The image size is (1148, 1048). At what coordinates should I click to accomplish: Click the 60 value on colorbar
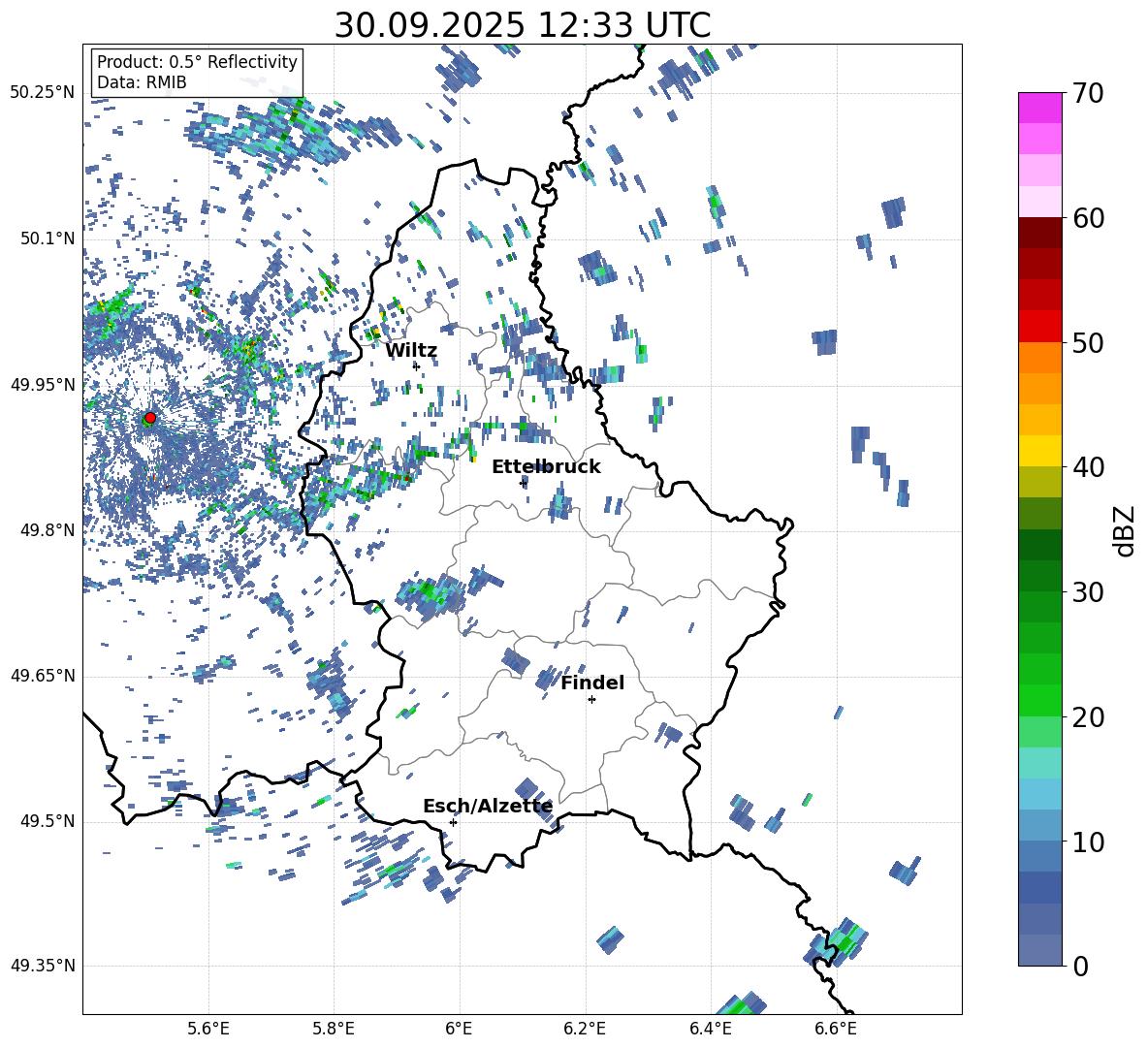(1089, 218)
